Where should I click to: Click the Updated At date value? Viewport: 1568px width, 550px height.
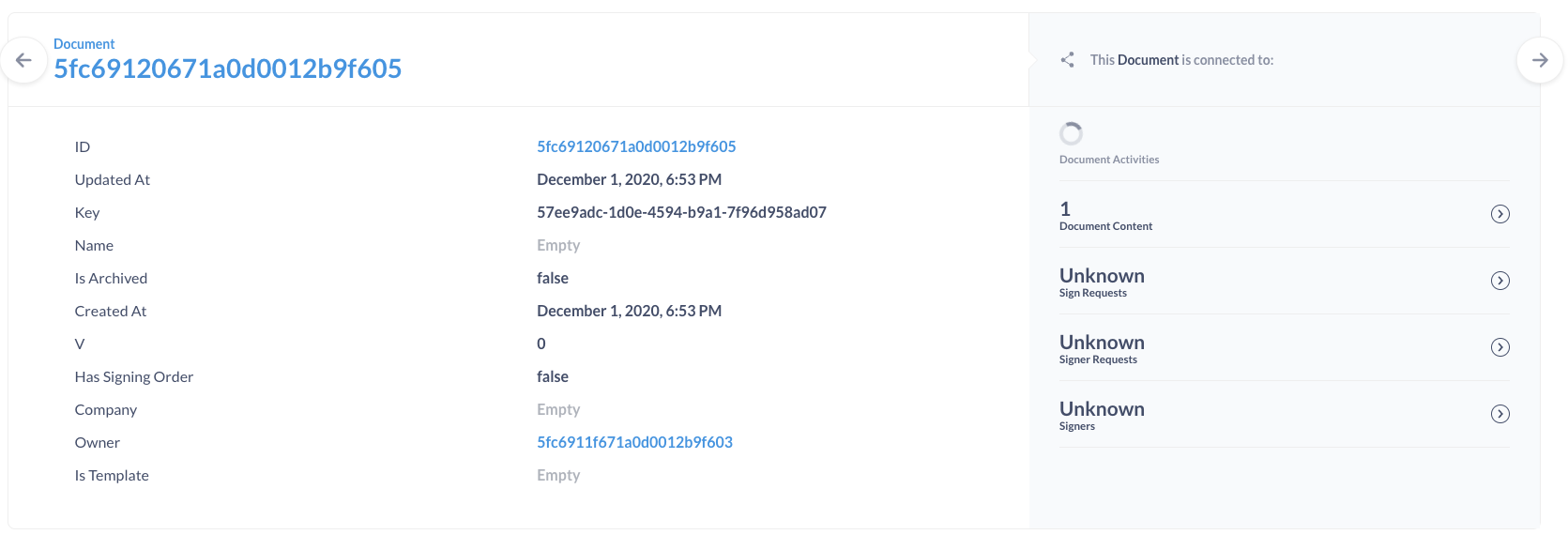pos(629,179)
